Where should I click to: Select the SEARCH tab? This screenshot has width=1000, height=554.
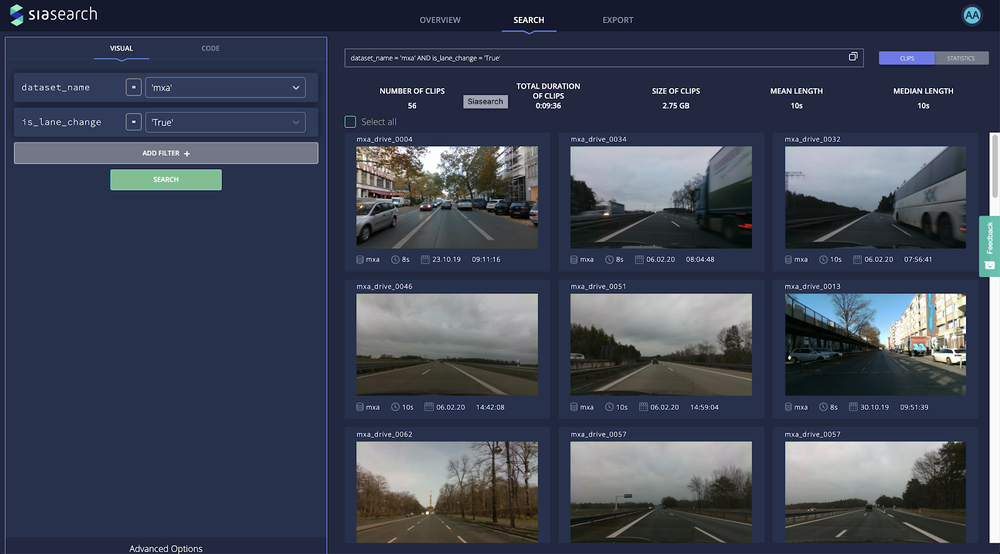point(529,20)
